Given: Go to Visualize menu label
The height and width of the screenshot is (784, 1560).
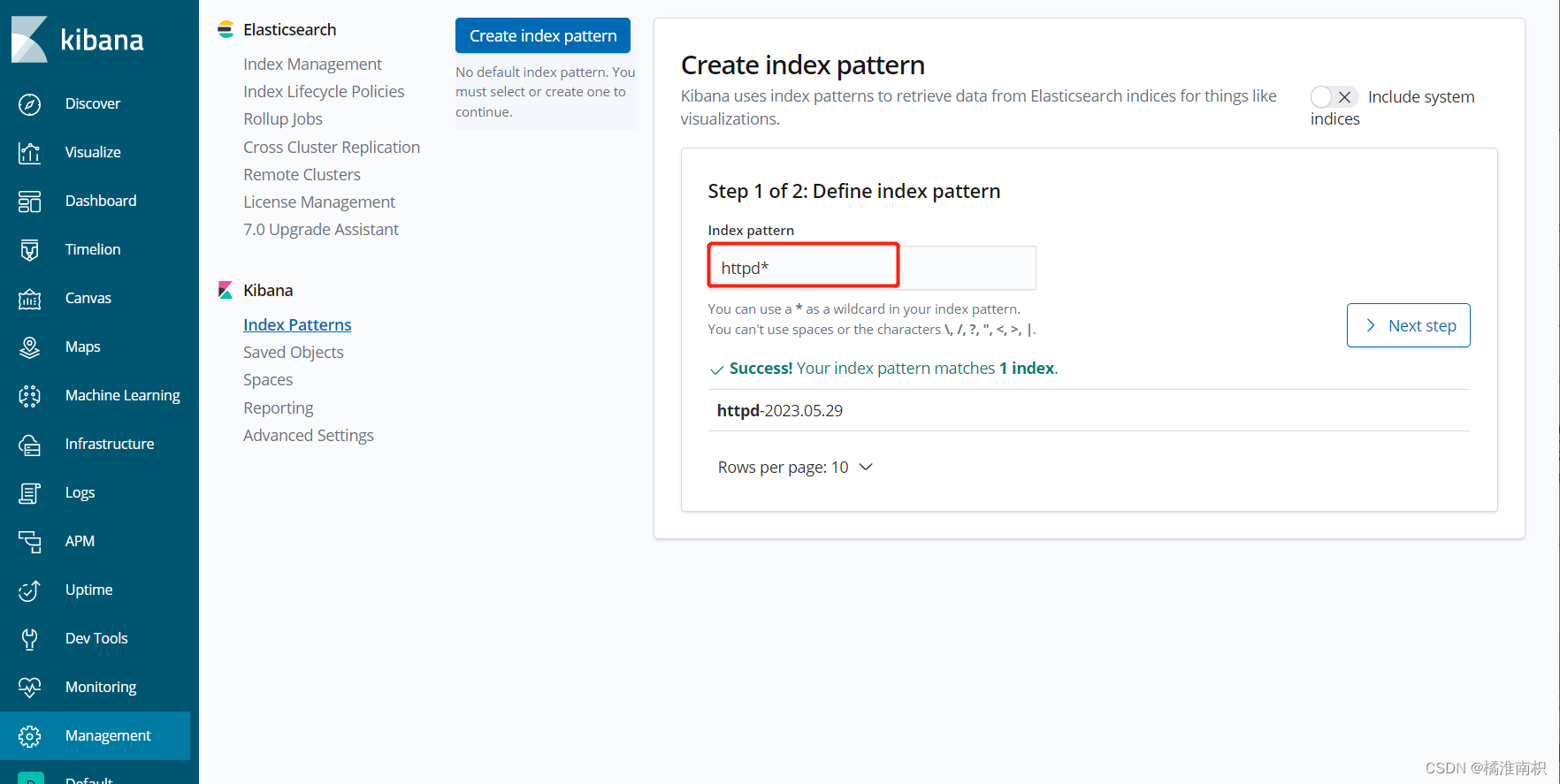Looking at the screenshot, I should click(93, 152).
